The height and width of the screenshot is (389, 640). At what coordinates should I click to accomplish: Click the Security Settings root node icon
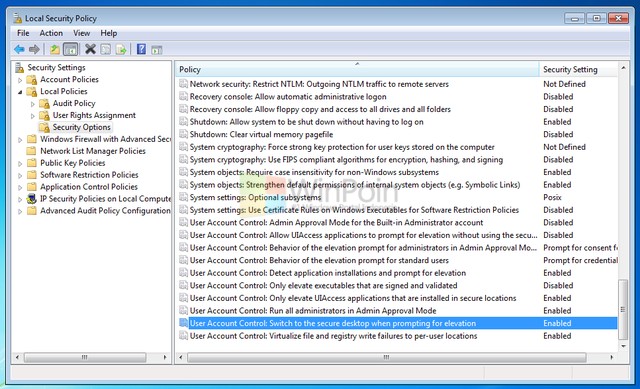(19, 67)
